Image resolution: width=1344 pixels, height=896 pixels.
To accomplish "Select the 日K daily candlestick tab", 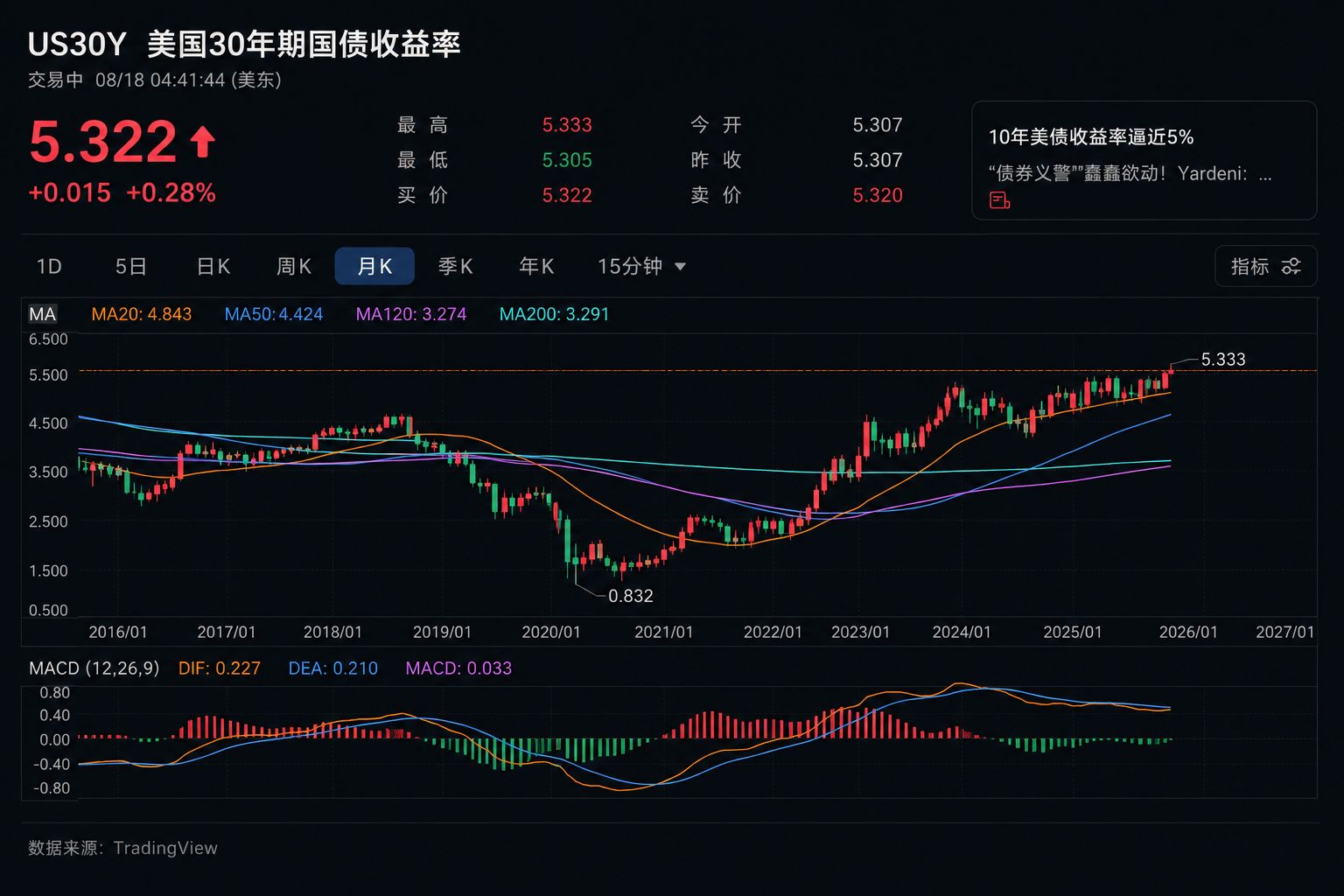I will tap(213, 266).
